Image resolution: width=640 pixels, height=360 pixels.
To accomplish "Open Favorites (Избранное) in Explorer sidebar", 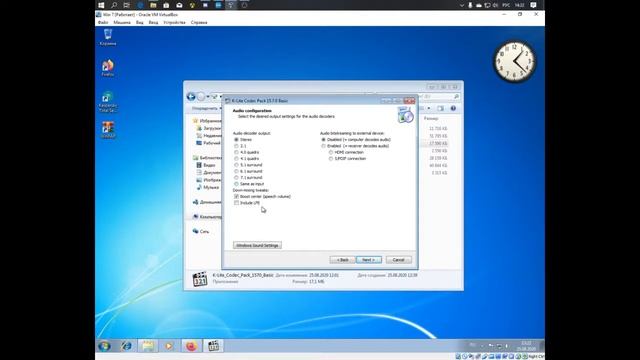I will [x=207, y=121].
